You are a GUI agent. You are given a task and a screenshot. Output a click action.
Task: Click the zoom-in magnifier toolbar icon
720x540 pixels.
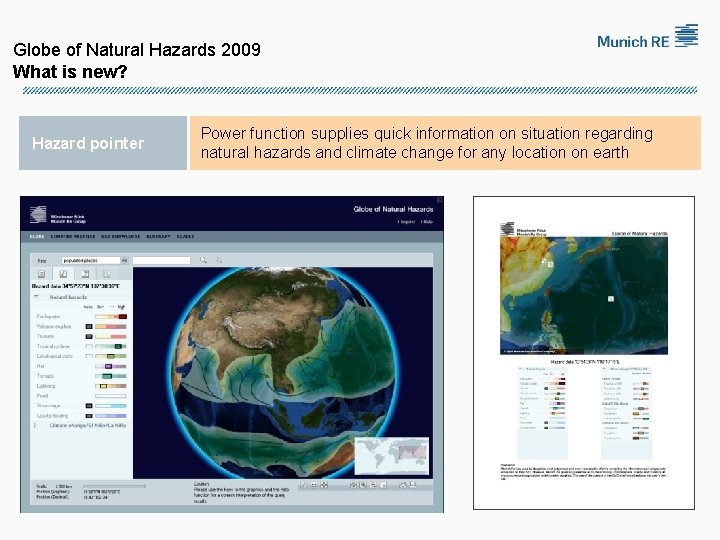coord(363,485)
